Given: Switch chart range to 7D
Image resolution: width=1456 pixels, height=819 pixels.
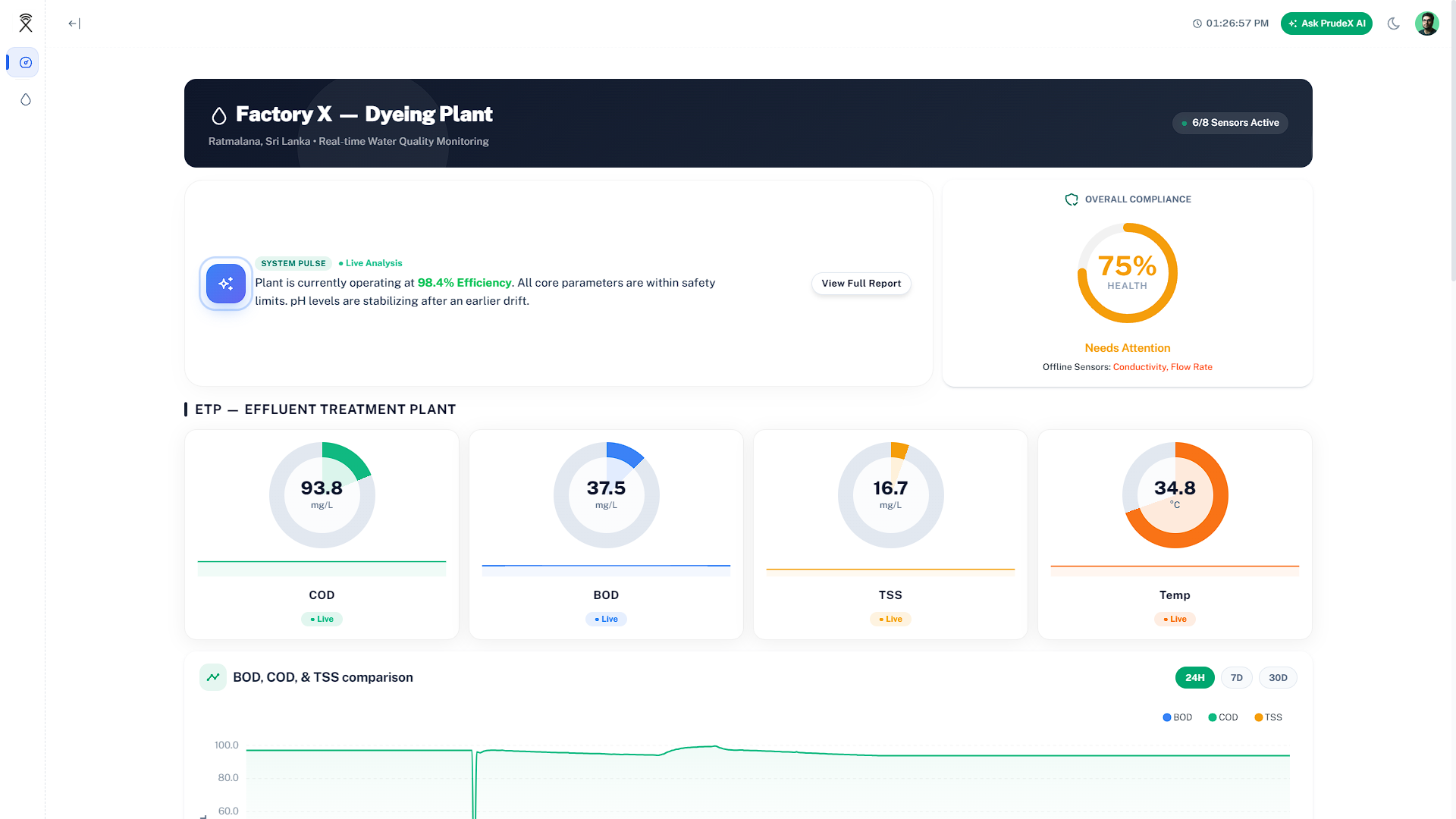Looking at the screenshot, I should pos(1236,677).
